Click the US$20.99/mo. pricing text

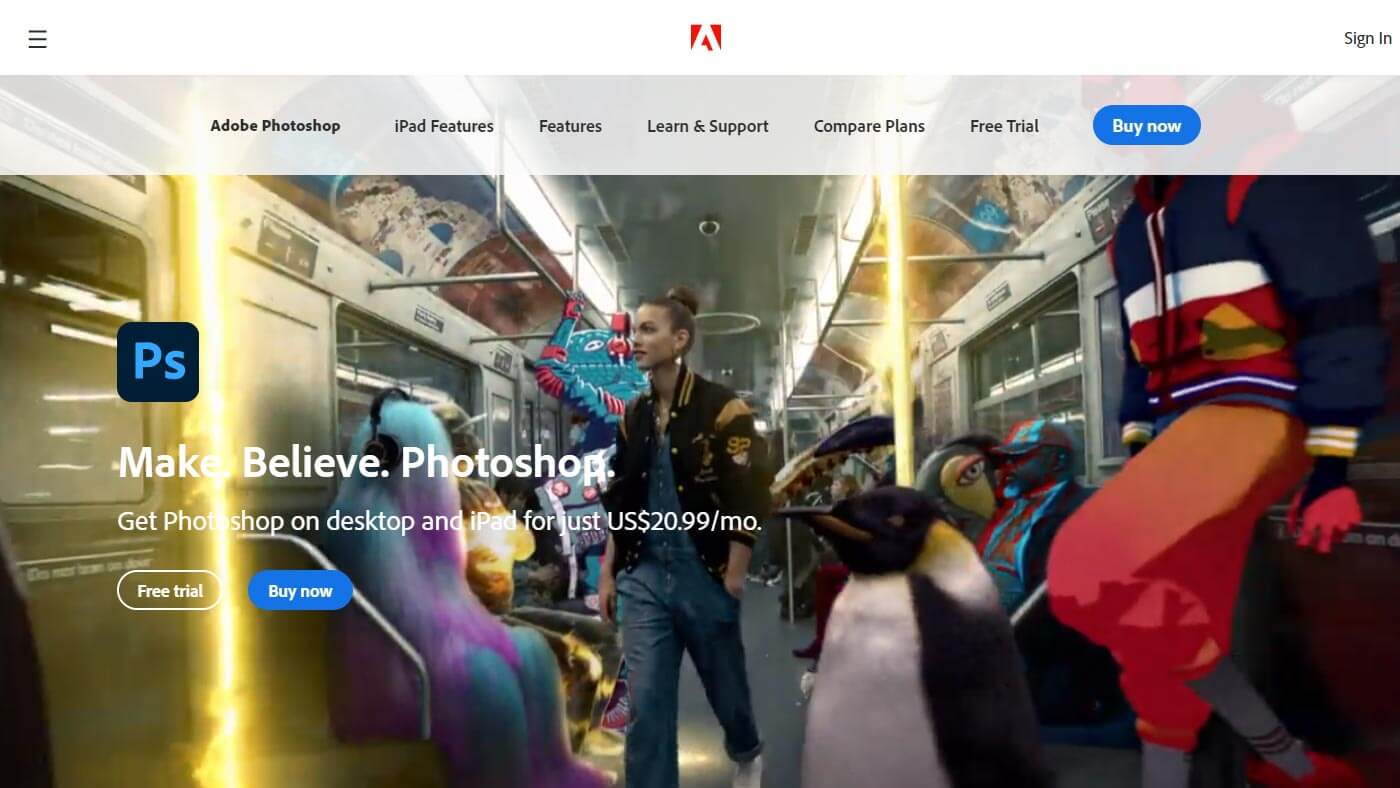click(684, 521)
